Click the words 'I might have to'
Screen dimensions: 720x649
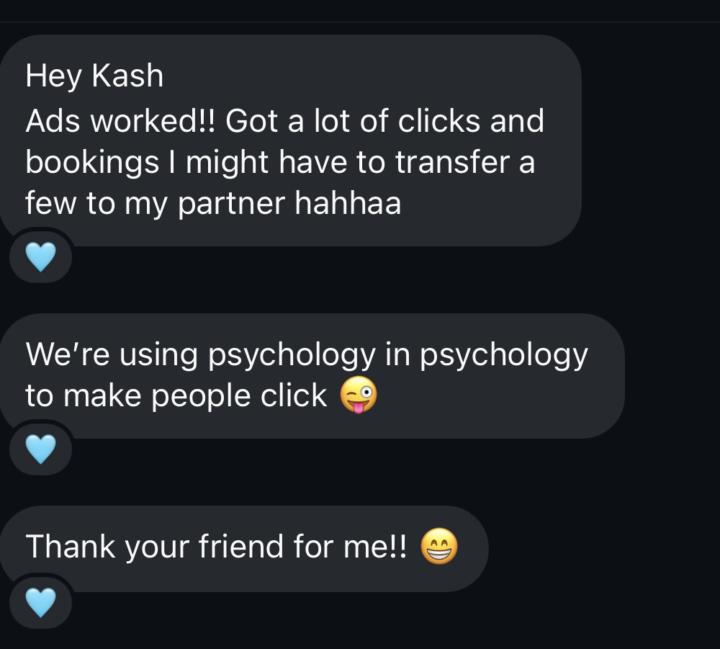[277, 162]
